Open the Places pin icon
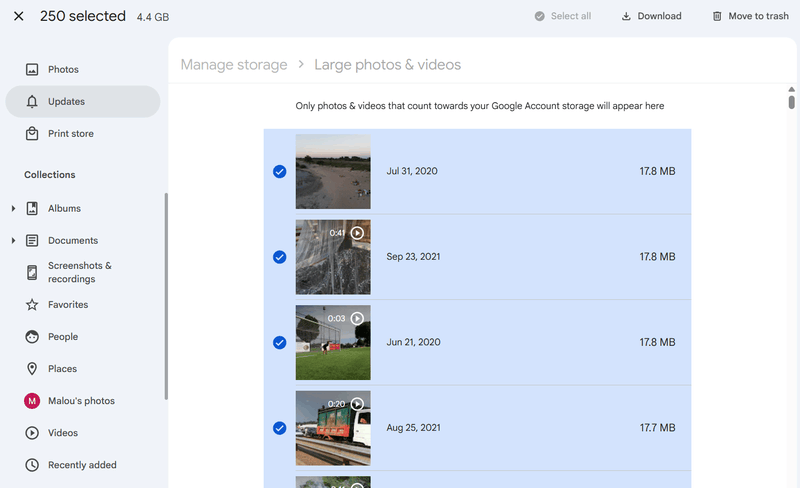The width and height of the screenshot is (800, 488). click(32, 369)
